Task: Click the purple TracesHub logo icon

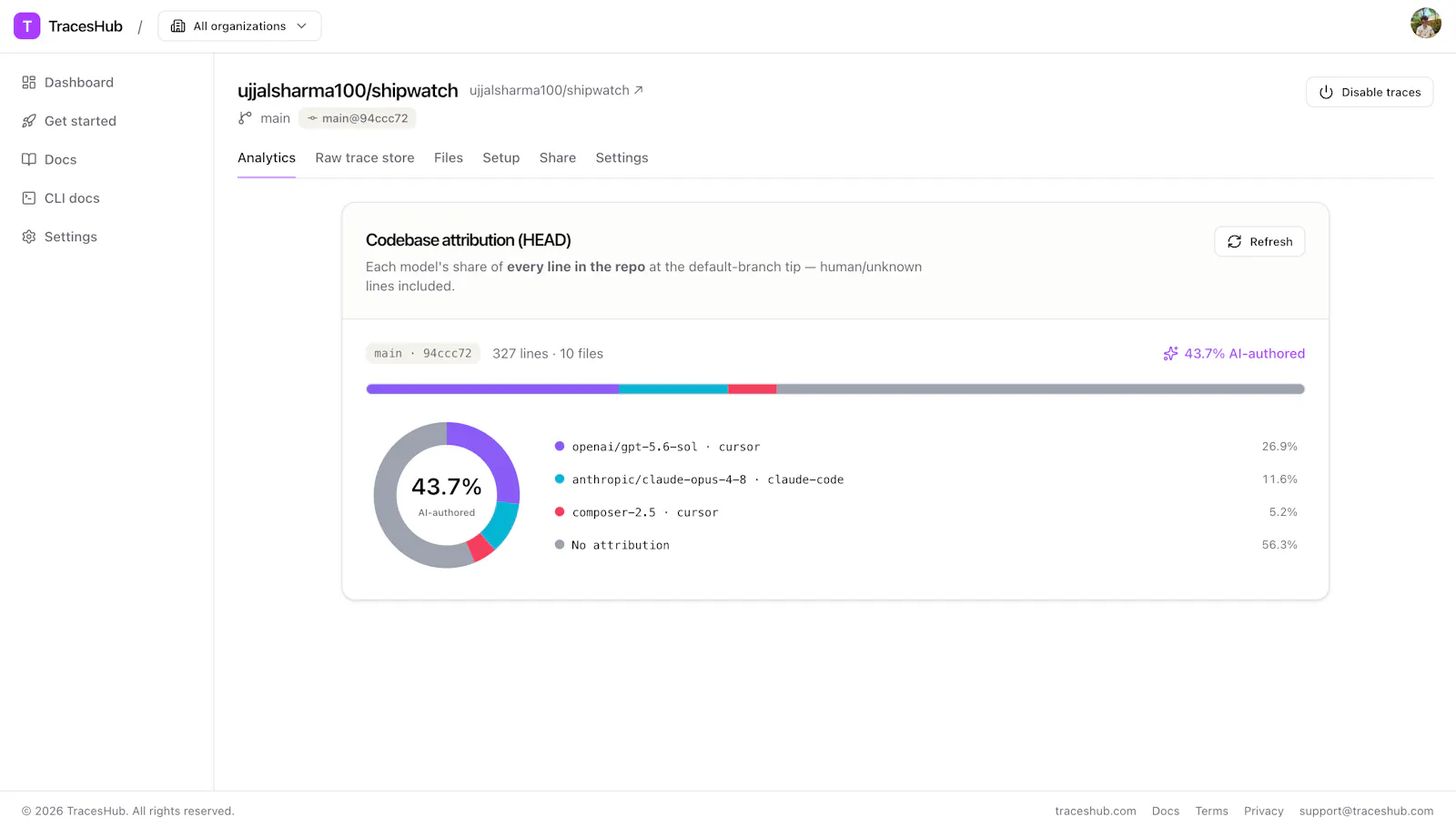Action: pos(27,26)
